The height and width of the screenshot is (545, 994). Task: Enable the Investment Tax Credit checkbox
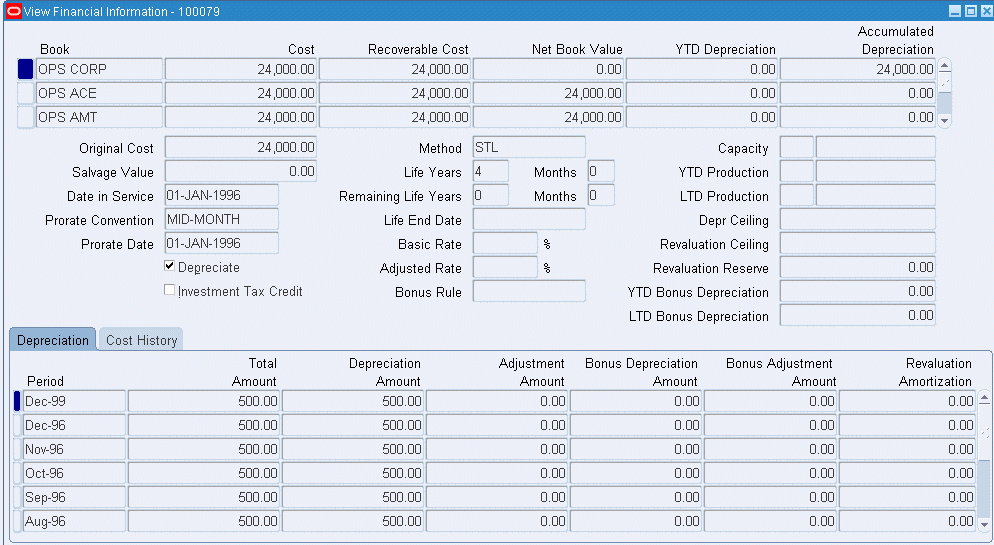[x=169, y=290]
